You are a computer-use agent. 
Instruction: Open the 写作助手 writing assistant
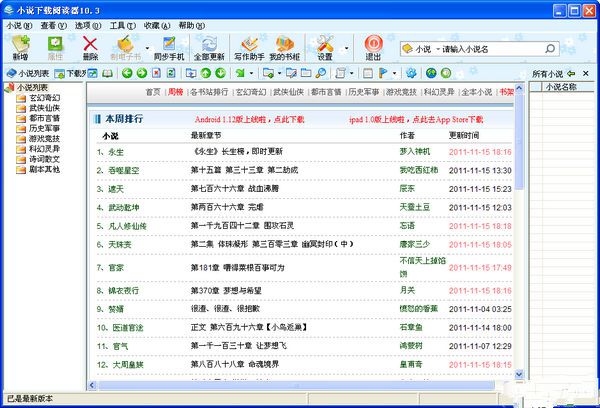pos(249,46)
